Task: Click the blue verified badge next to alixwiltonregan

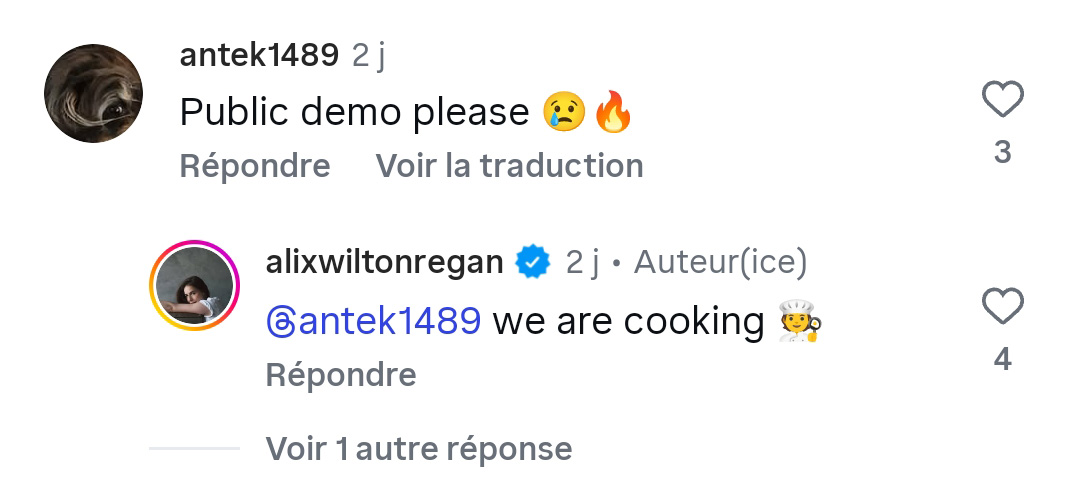Action: [533, 262]
